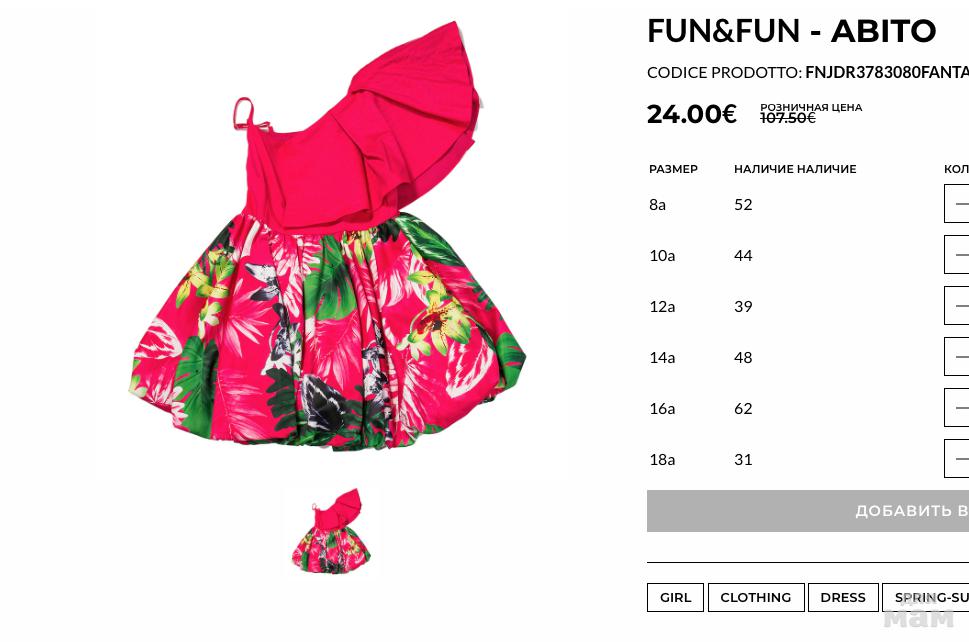Decrease quantity for size 12a
969x642 pixels.
pos(961,306)
